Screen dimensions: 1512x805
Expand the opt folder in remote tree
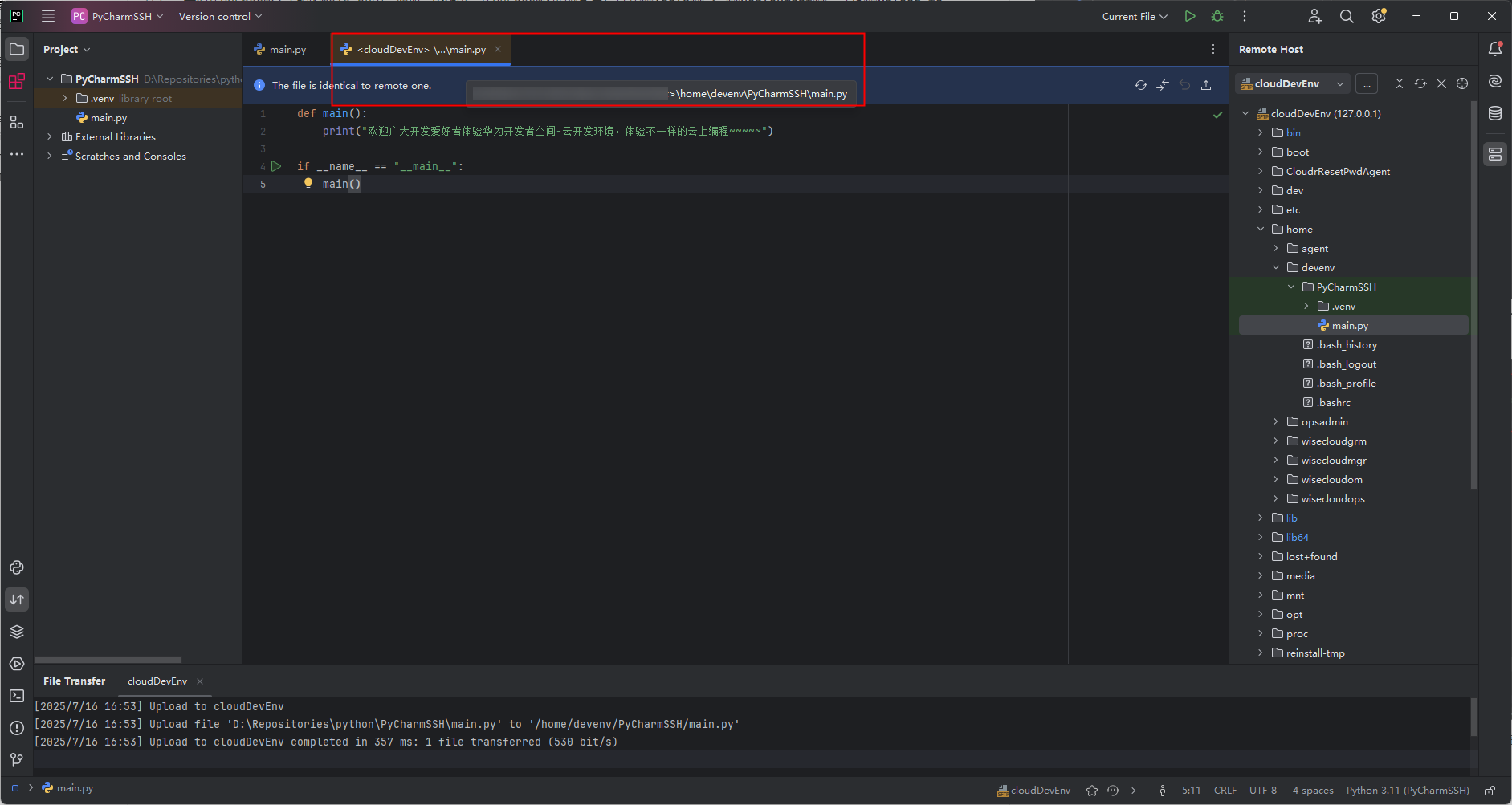(x=1261, y=614)
